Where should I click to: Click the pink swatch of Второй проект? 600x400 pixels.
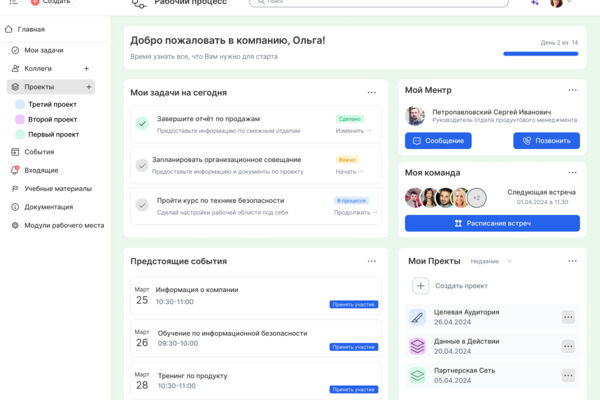coord(20,119)
